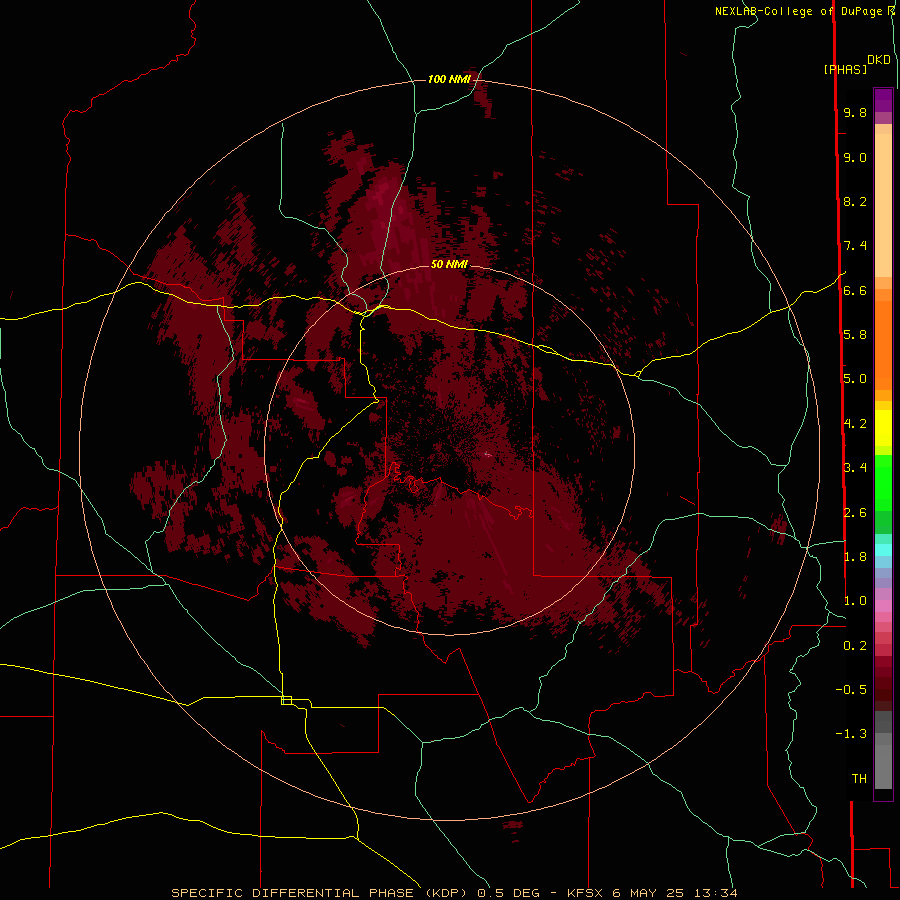
Task: Select the 1.8 value on the color scale
Action: click(855, 557)
